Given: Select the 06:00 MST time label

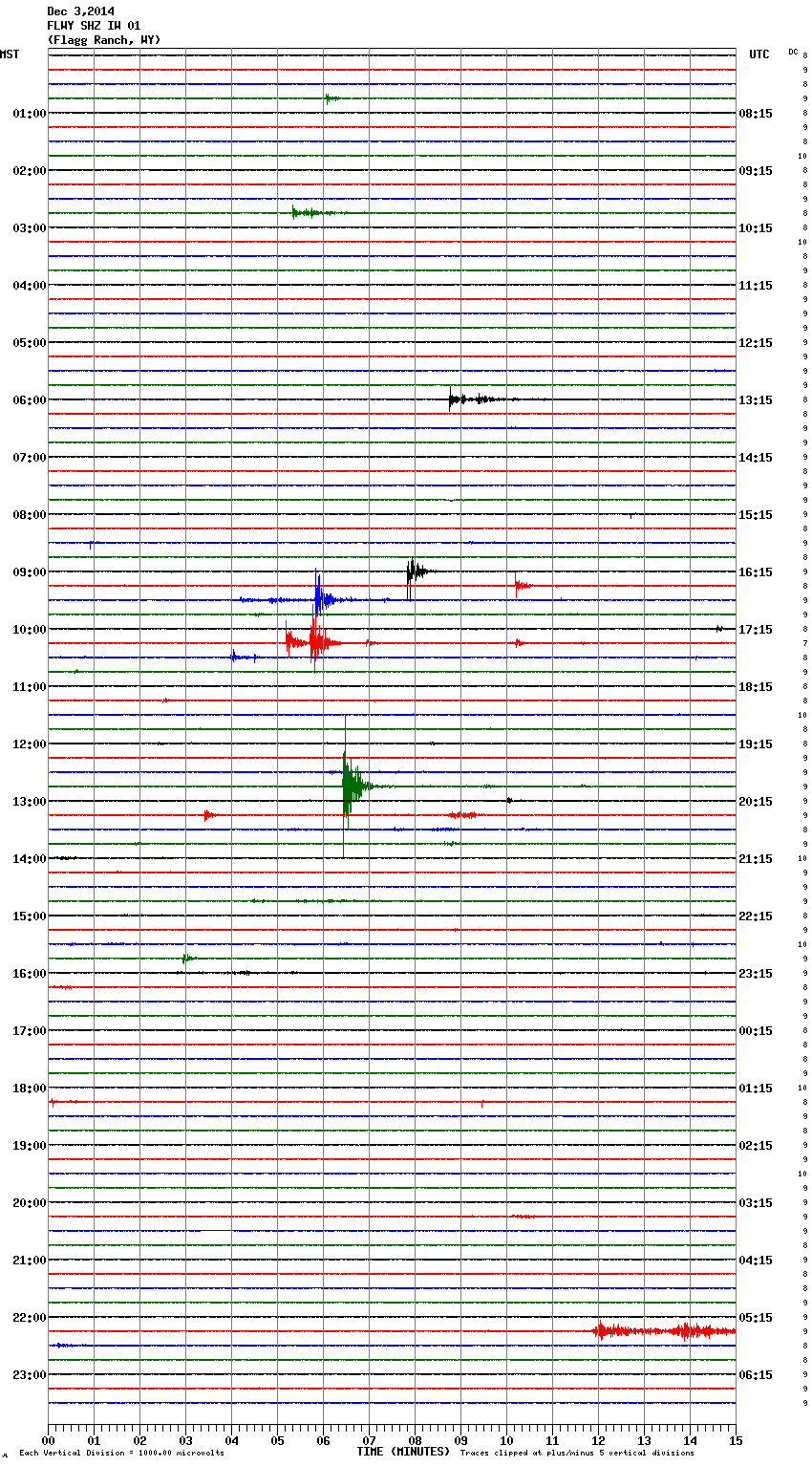Looking at the screenshot, I should [30, 400].
